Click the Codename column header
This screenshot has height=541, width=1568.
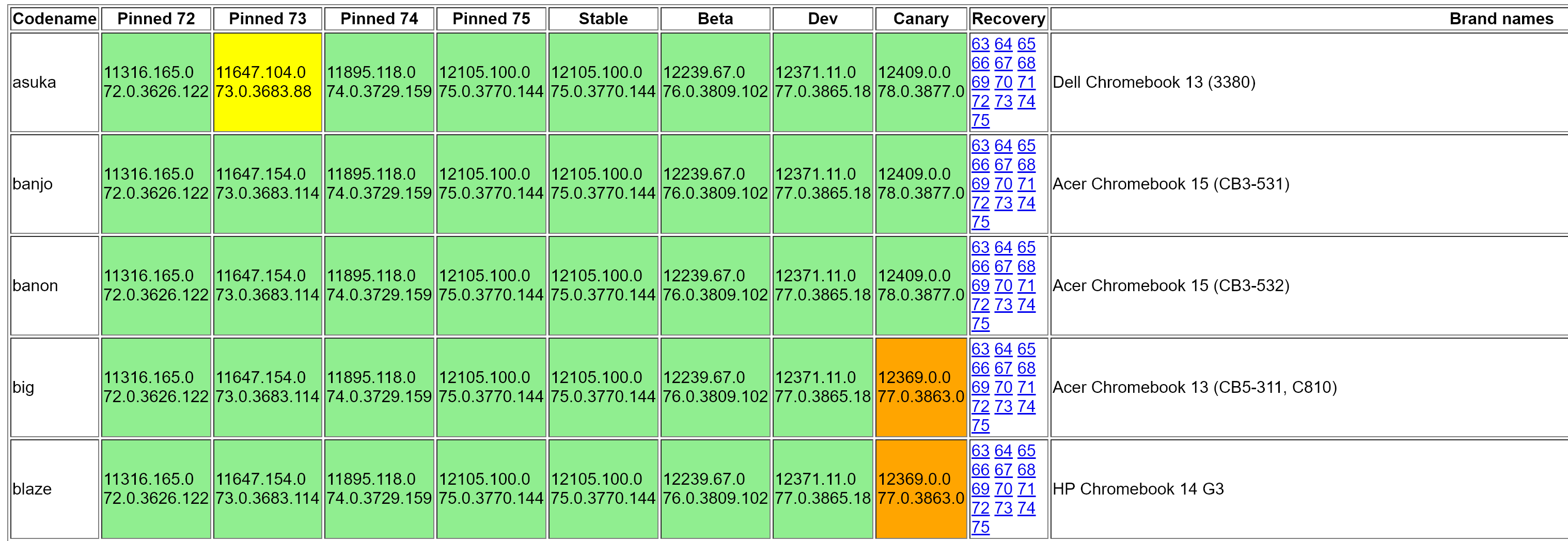[x=55, y=19]
